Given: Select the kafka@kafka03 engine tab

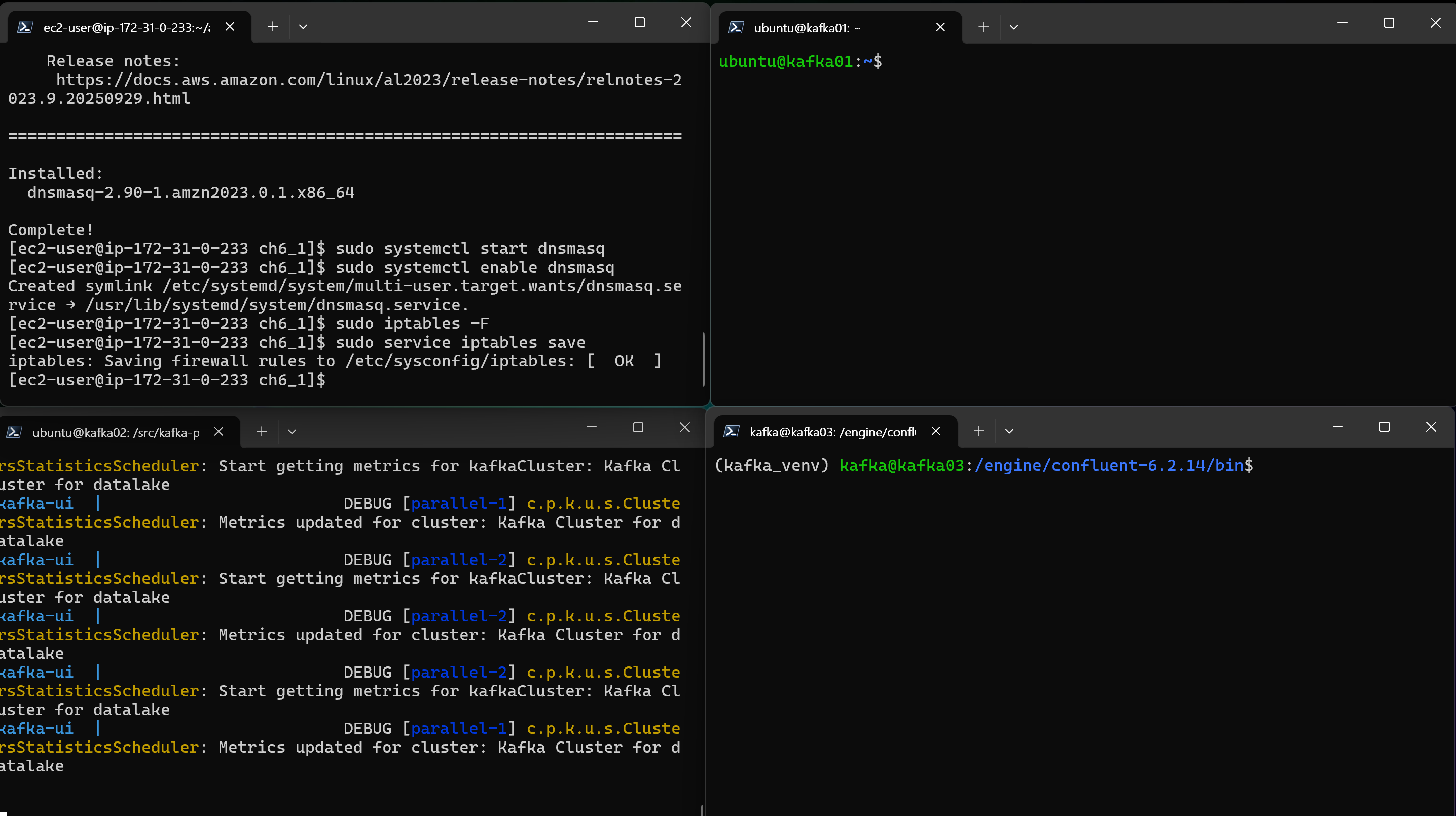Looking at the screenshot, I should pyautogui.click(x=831, y=432).
